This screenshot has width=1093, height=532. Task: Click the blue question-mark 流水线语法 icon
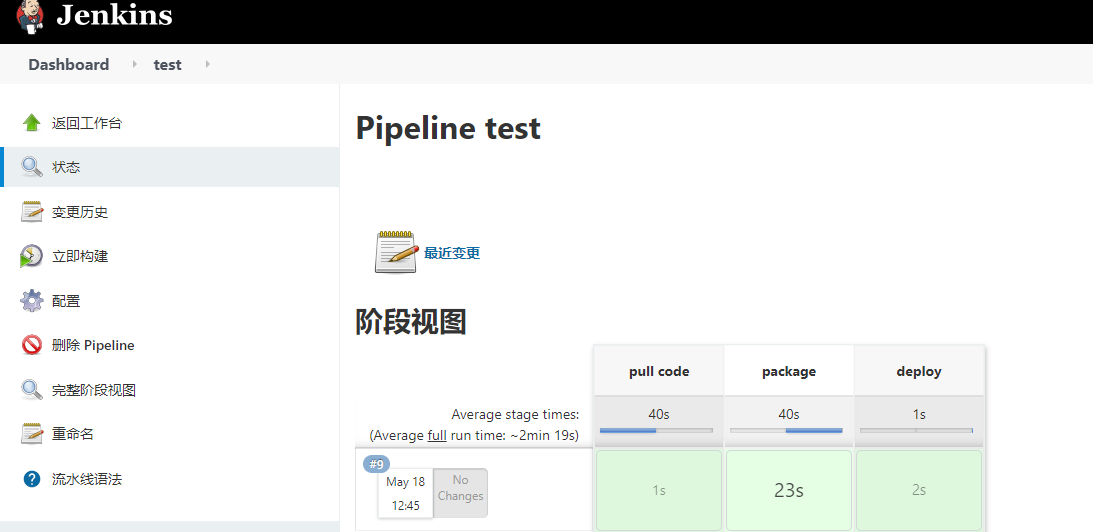[x=32, y=479]
